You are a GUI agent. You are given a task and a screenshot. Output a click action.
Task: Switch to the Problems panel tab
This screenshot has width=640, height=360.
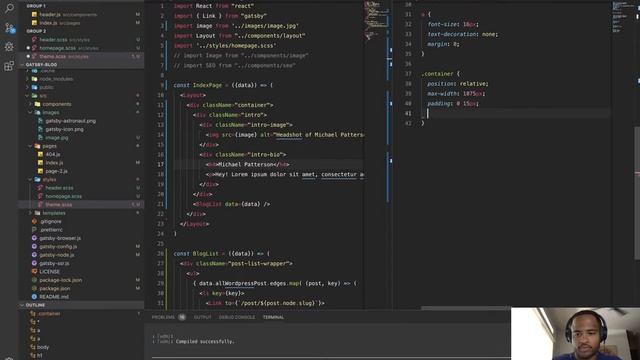[x=163, y=317]
